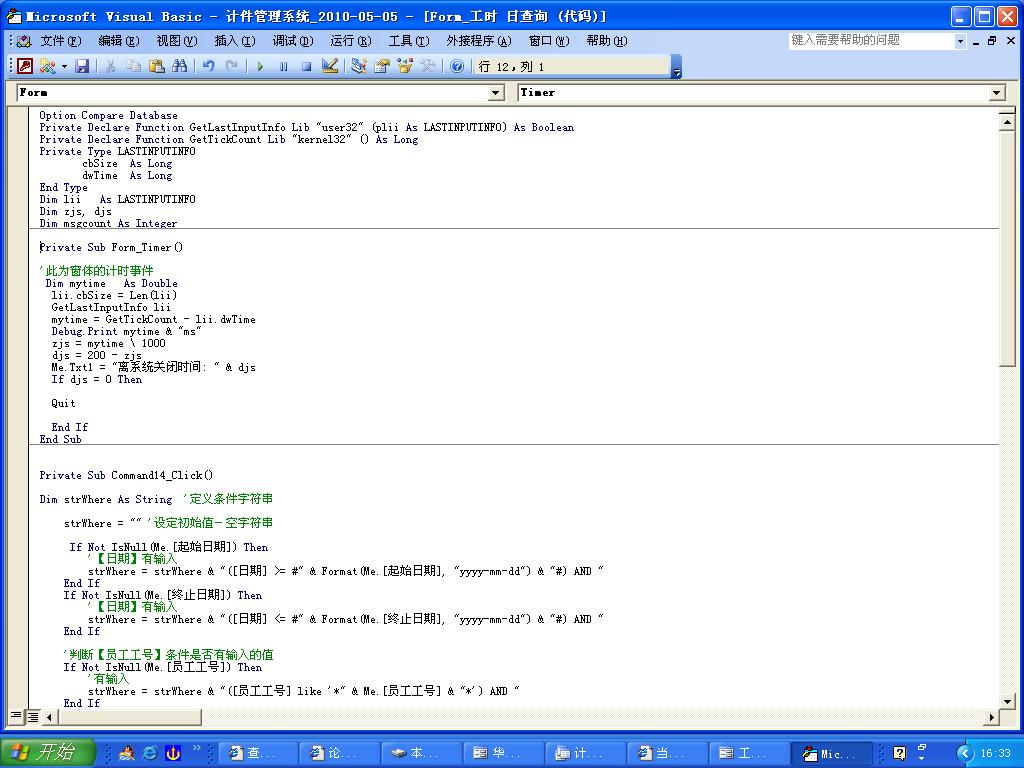Image resolution: width=1024 pixels, height=768 pixels.
Task: Click the 'Private Sub Form_Timer()' line
Action: 111,248
